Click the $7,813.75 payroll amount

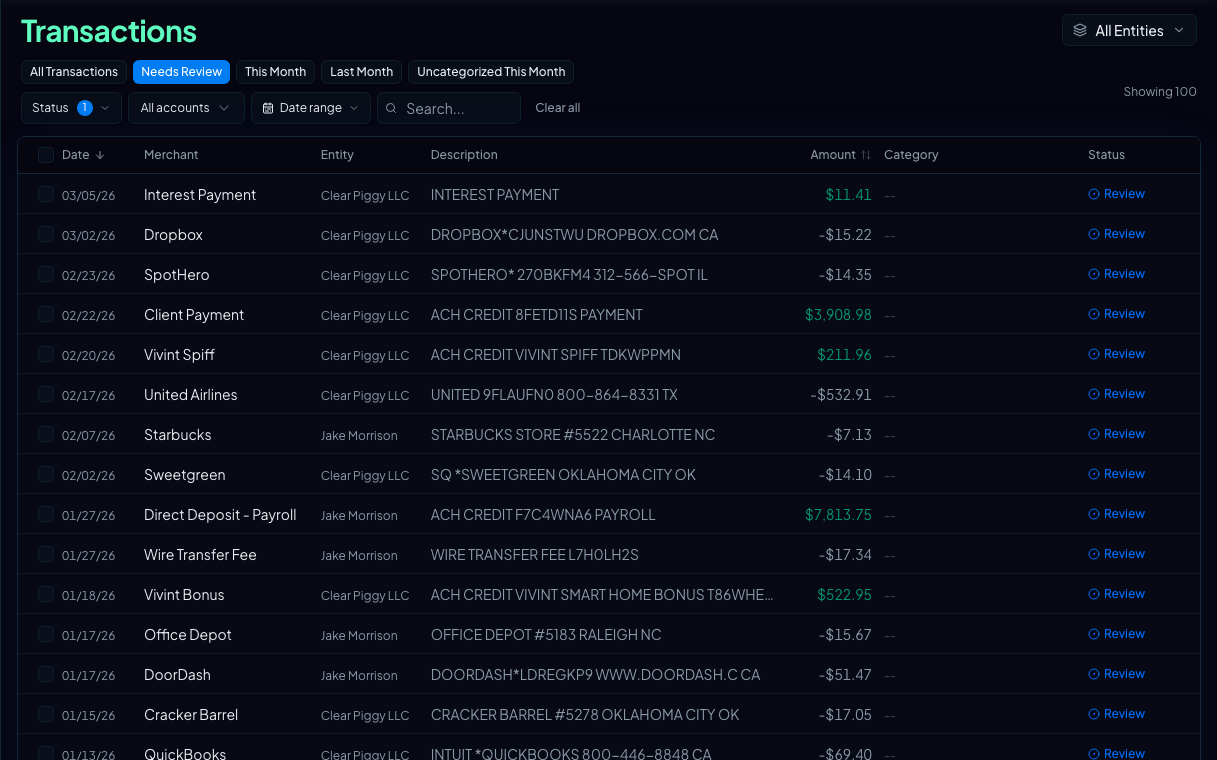(838, 515)
